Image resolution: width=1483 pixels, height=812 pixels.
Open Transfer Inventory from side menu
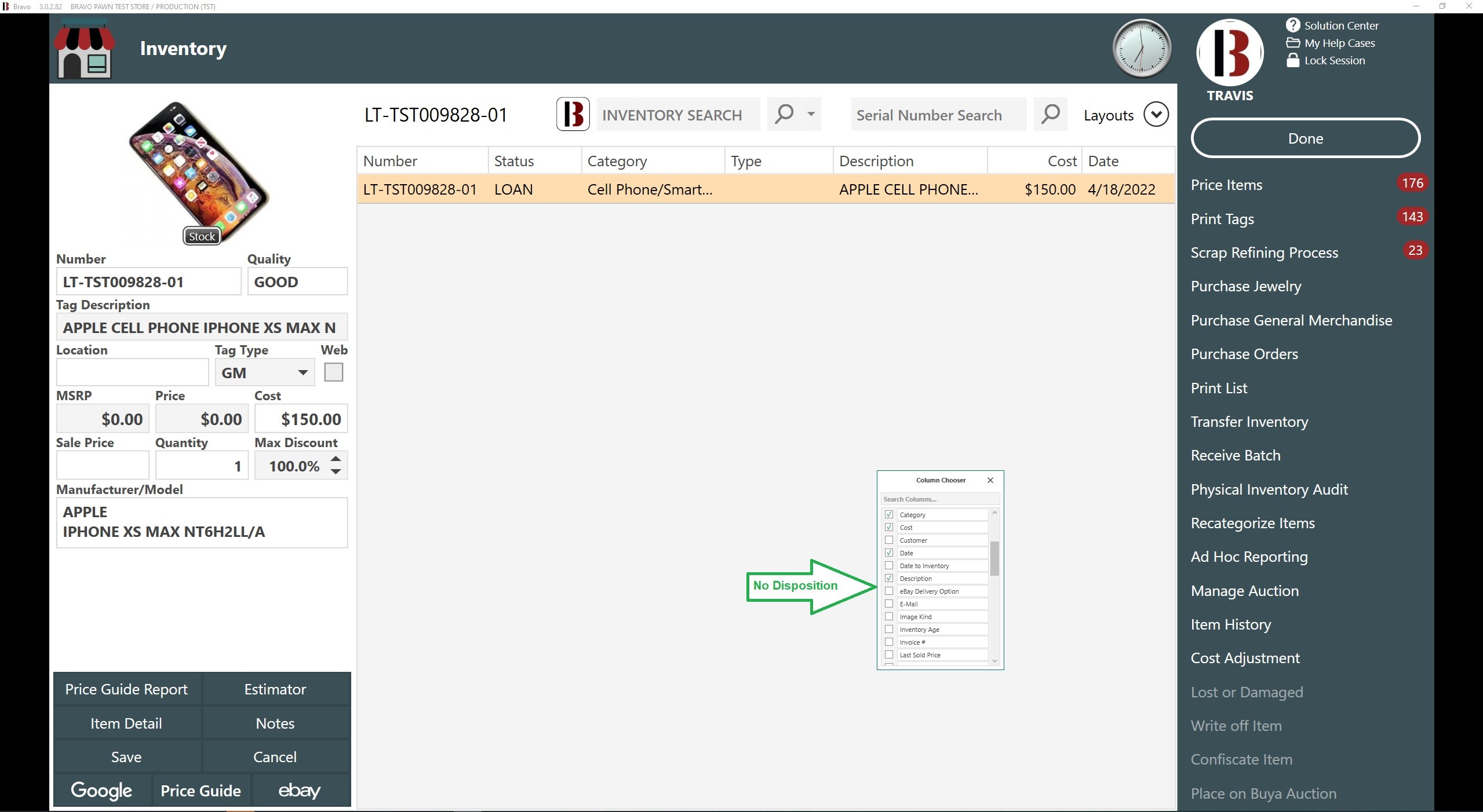click(1249, 422)
